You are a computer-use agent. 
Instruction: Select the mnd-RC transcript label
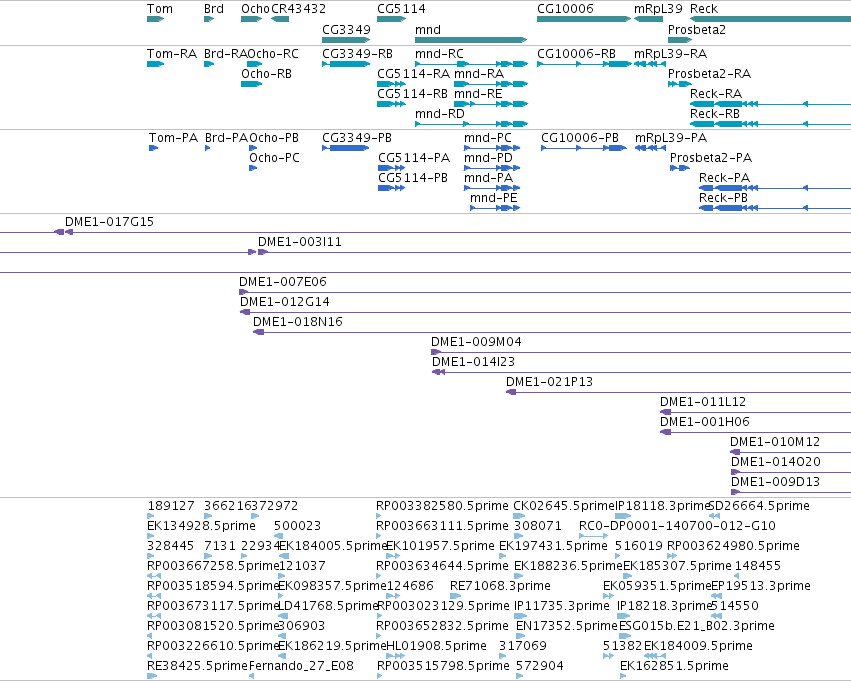440,54
